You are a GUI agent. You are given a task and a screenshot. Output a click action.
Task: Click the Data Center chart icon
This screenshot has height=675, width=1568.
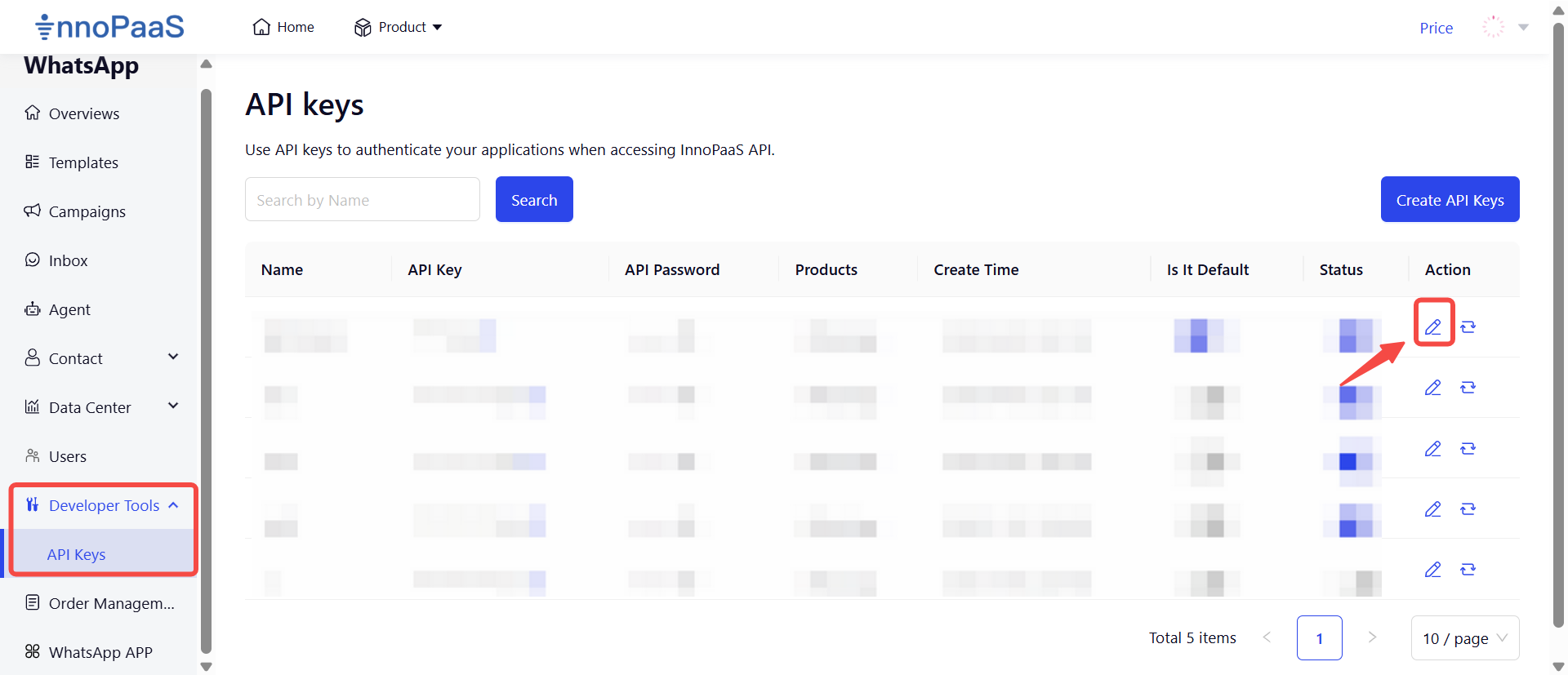pyautogui.click(x=33, y=406)
